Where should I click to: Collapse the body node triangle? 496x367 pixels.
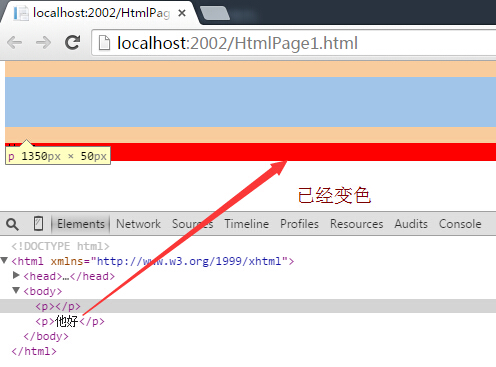pos(16,290)
